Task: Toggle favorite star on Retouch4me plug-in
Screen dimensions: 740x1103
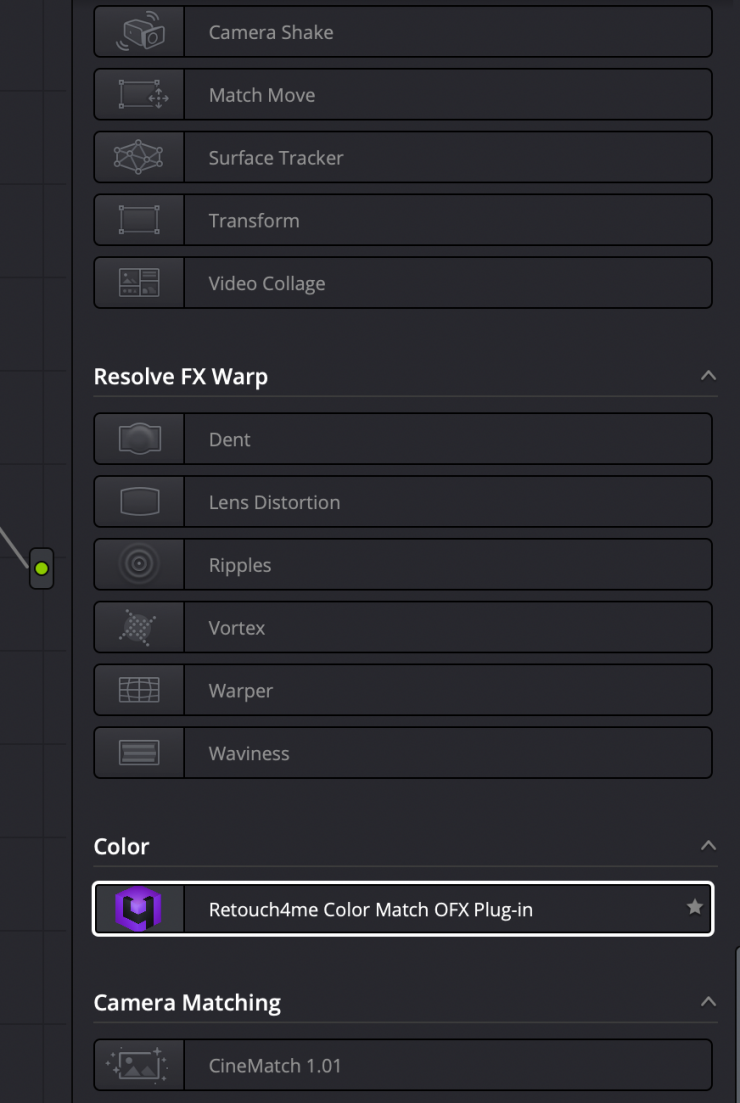Action: [x=694, y=908]
